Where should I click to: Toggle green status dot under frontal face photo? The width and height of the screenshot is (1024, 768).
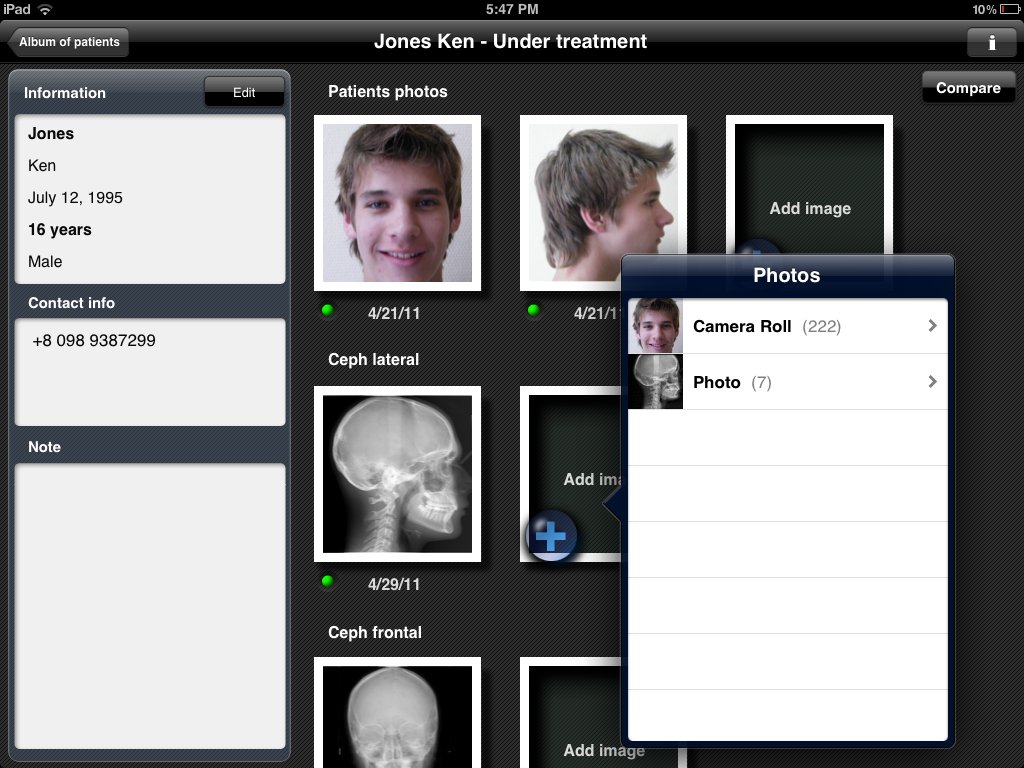tap(327, 311)
